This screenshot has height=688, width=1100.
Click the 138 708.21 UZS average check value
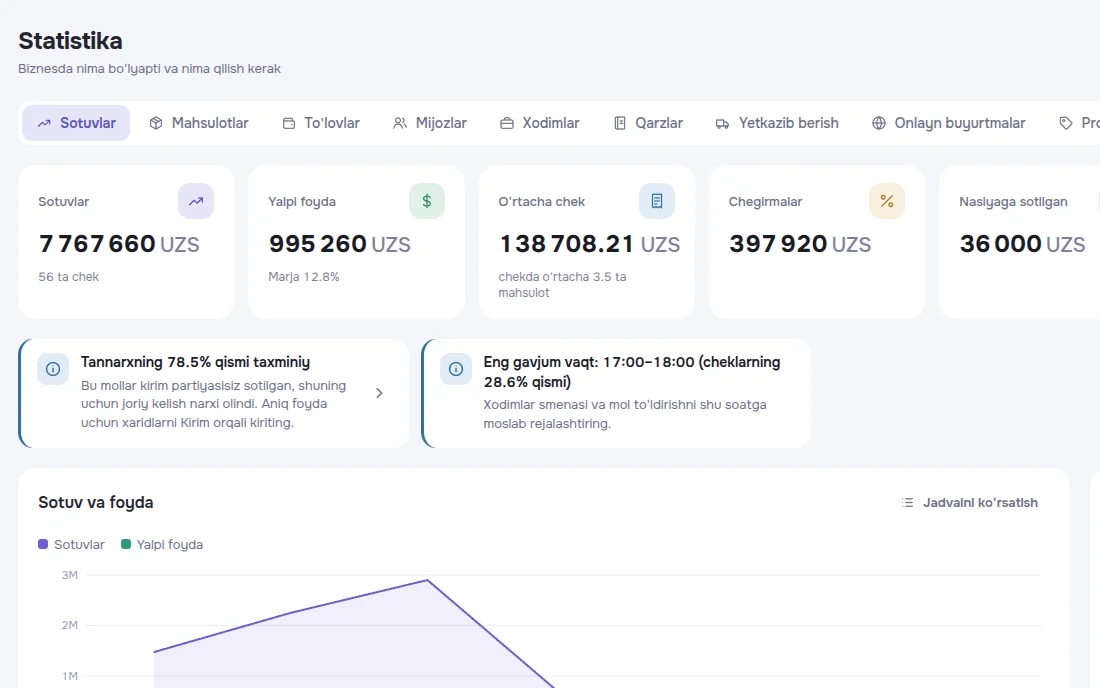589,244
